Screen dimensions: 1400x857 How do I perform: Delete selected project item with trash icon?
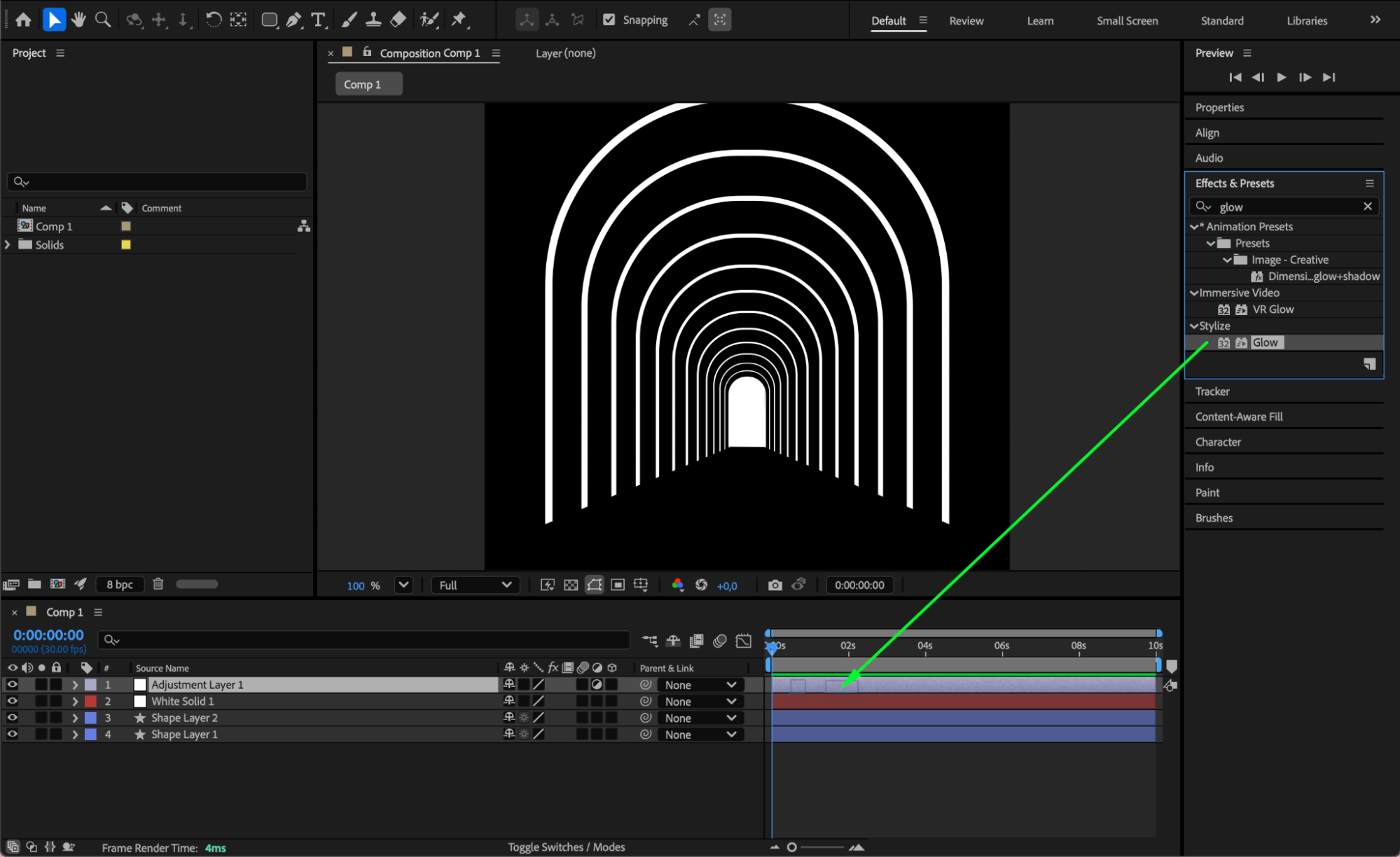158,584
